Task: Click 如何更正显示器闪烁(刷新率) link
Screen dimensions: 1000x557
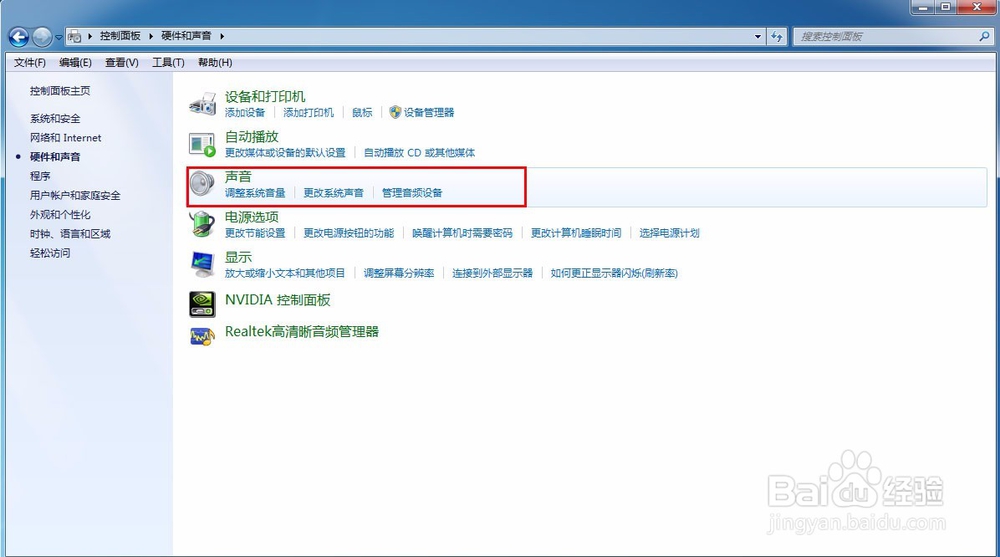Action: point(614,273)
